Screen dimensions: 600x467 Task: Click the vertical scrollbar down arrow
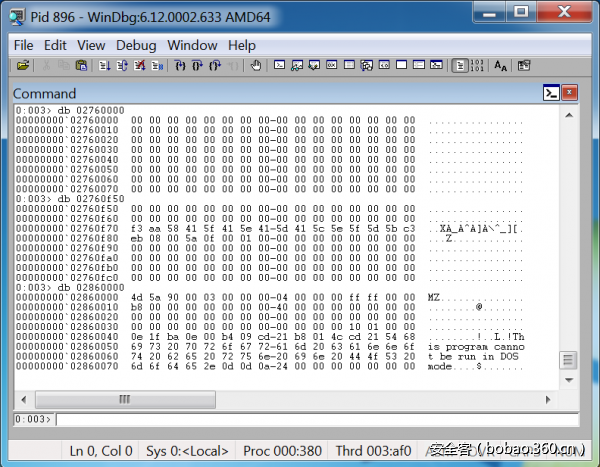coord(569,382)
